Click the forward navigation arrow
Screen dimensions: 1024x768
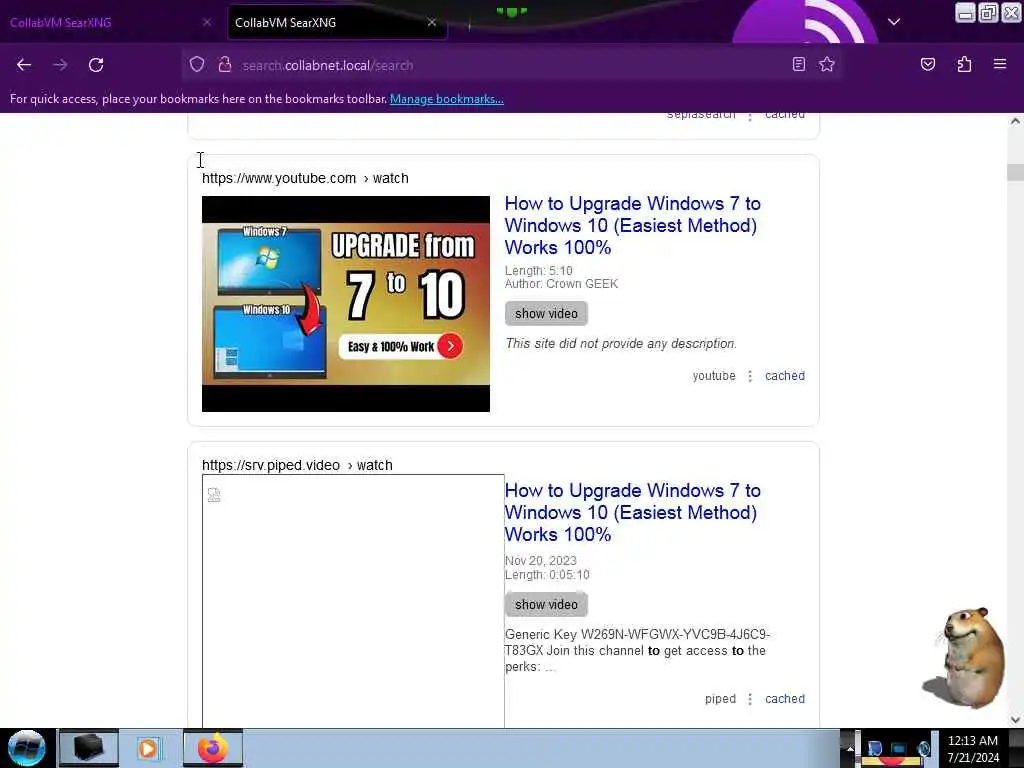[x=60, y=65]
